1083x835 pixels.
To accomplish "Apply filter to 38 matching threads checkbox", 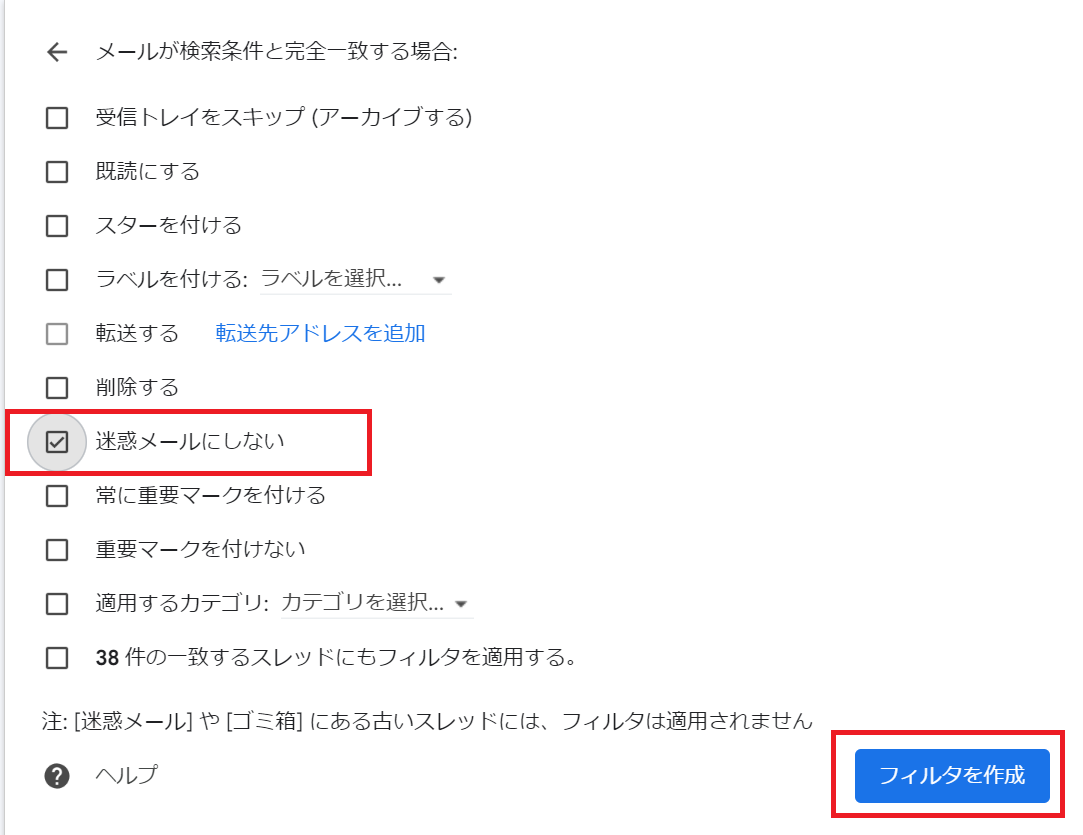I will point(57,658).
